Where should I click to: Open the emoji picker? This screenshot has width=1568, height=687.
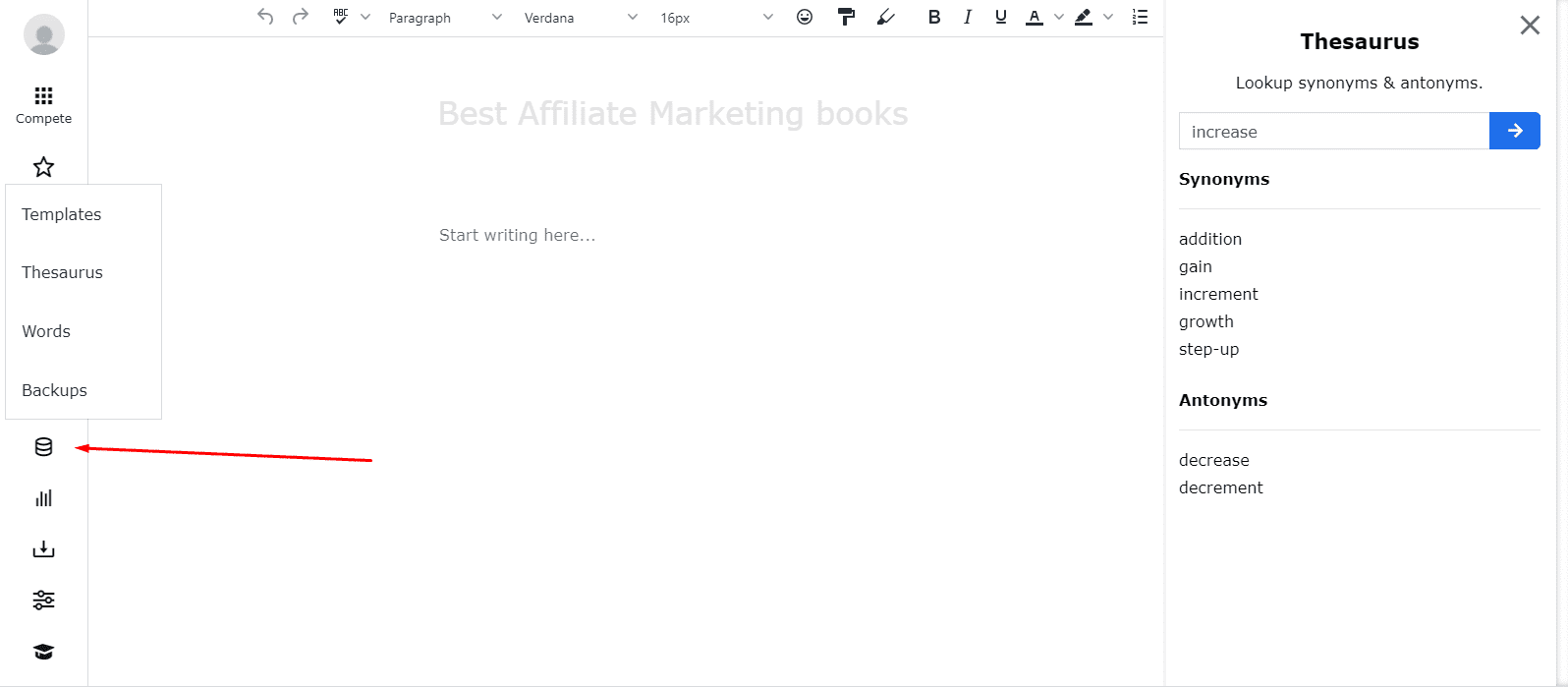click(805, 17)
